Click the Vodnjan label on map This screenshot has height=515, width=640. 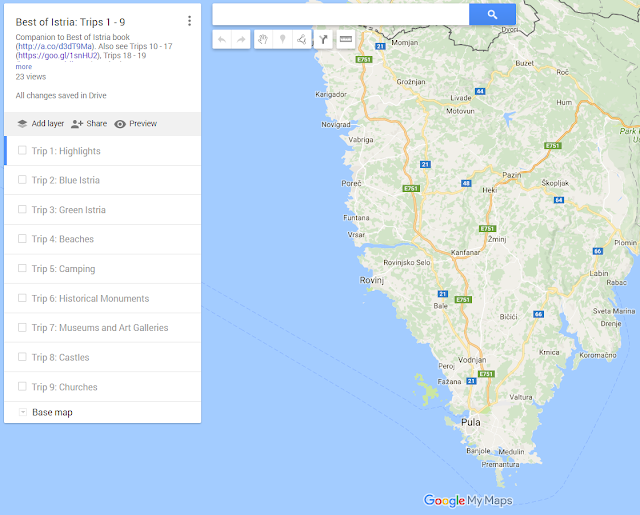pos(472,360)
